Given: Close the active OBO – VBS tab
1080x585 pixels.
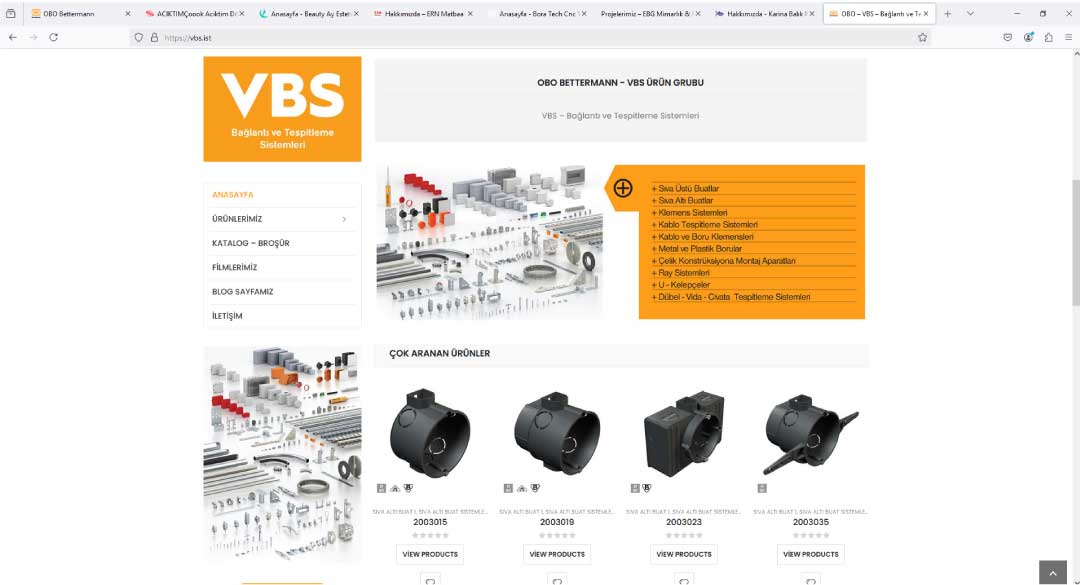Looking at the screenshot, I should (926, 14).
